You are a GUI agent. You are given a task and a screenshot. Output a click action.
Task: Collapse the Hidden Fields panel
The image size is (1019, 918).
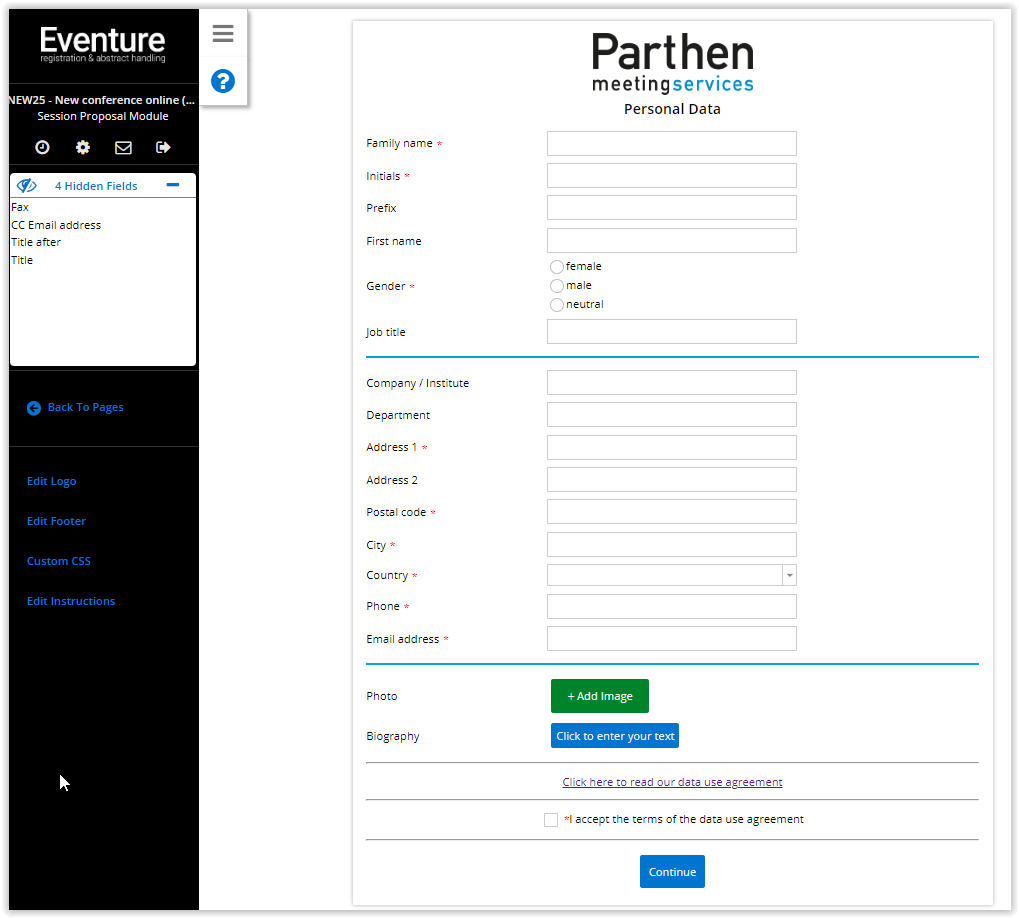pos(173,186)
